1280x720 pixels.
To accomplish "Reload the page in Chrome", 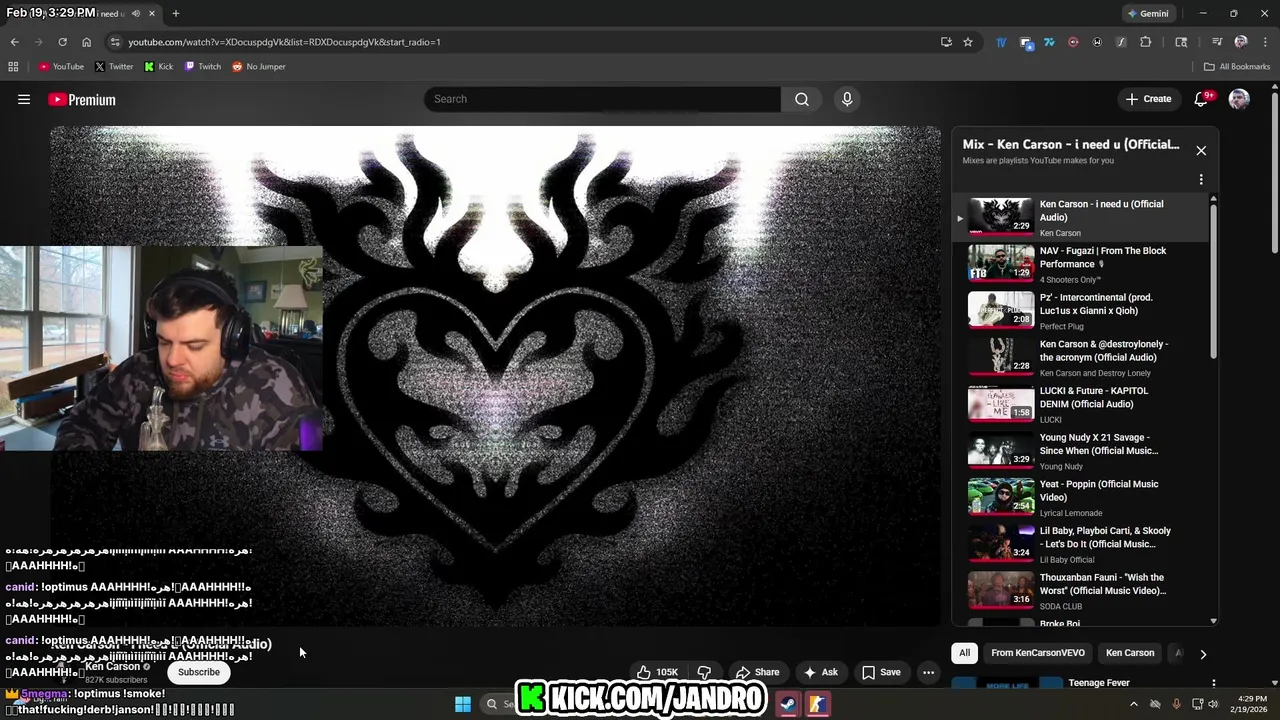I will [62, 42].
